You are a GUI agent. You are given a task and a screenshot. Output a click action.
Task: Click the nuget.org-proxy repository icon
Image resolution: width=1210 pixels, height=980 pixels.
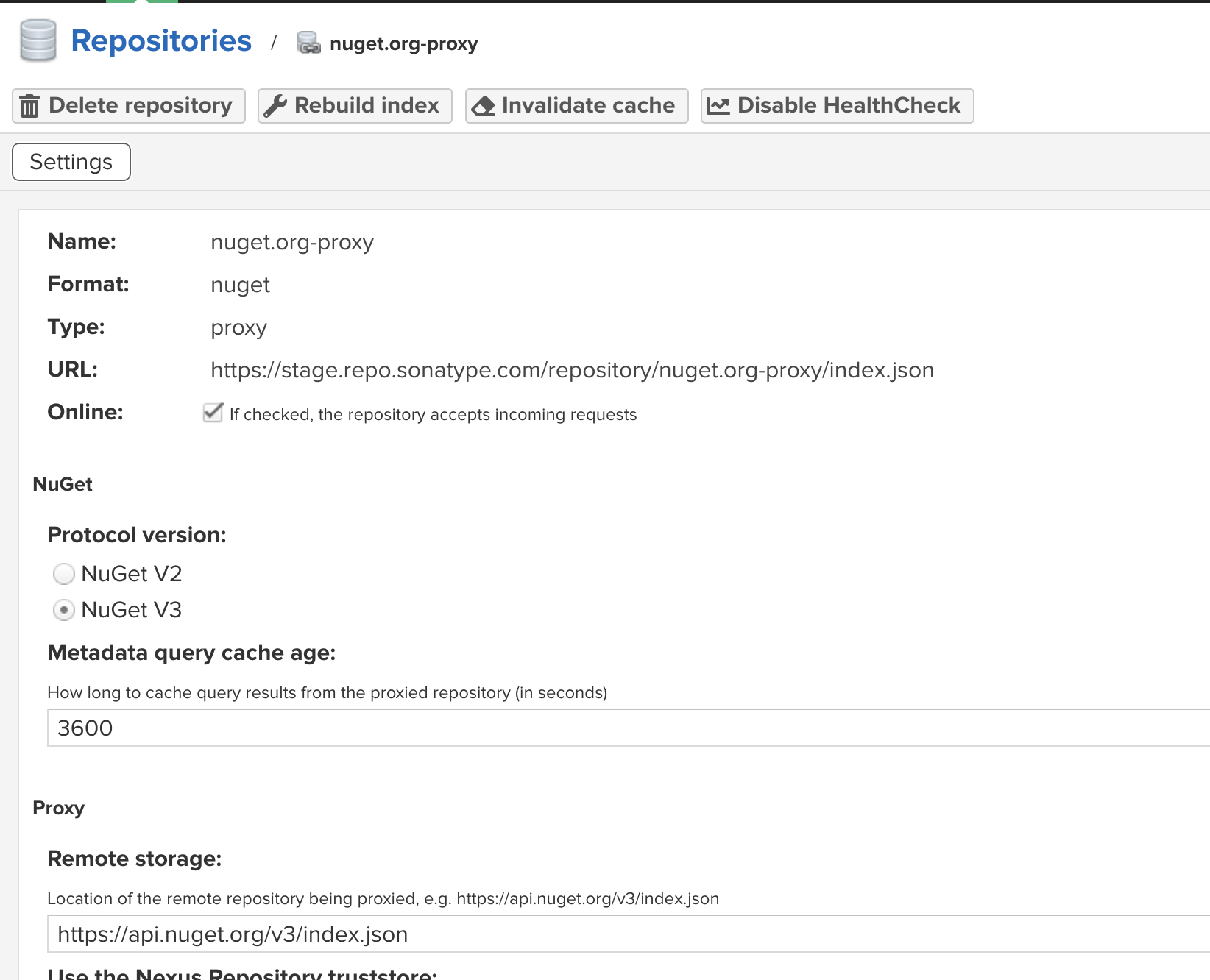click(x=309, y=43)
